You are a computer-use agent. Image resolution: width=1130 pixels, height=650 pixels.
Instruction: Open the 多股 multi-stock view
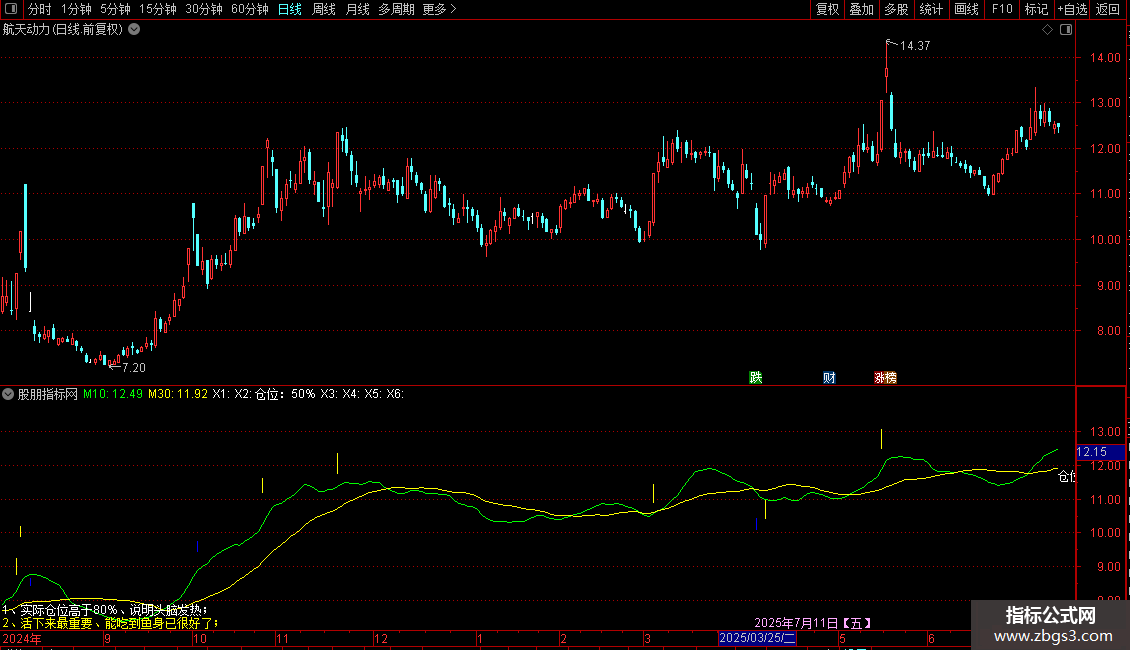point(896,9)
